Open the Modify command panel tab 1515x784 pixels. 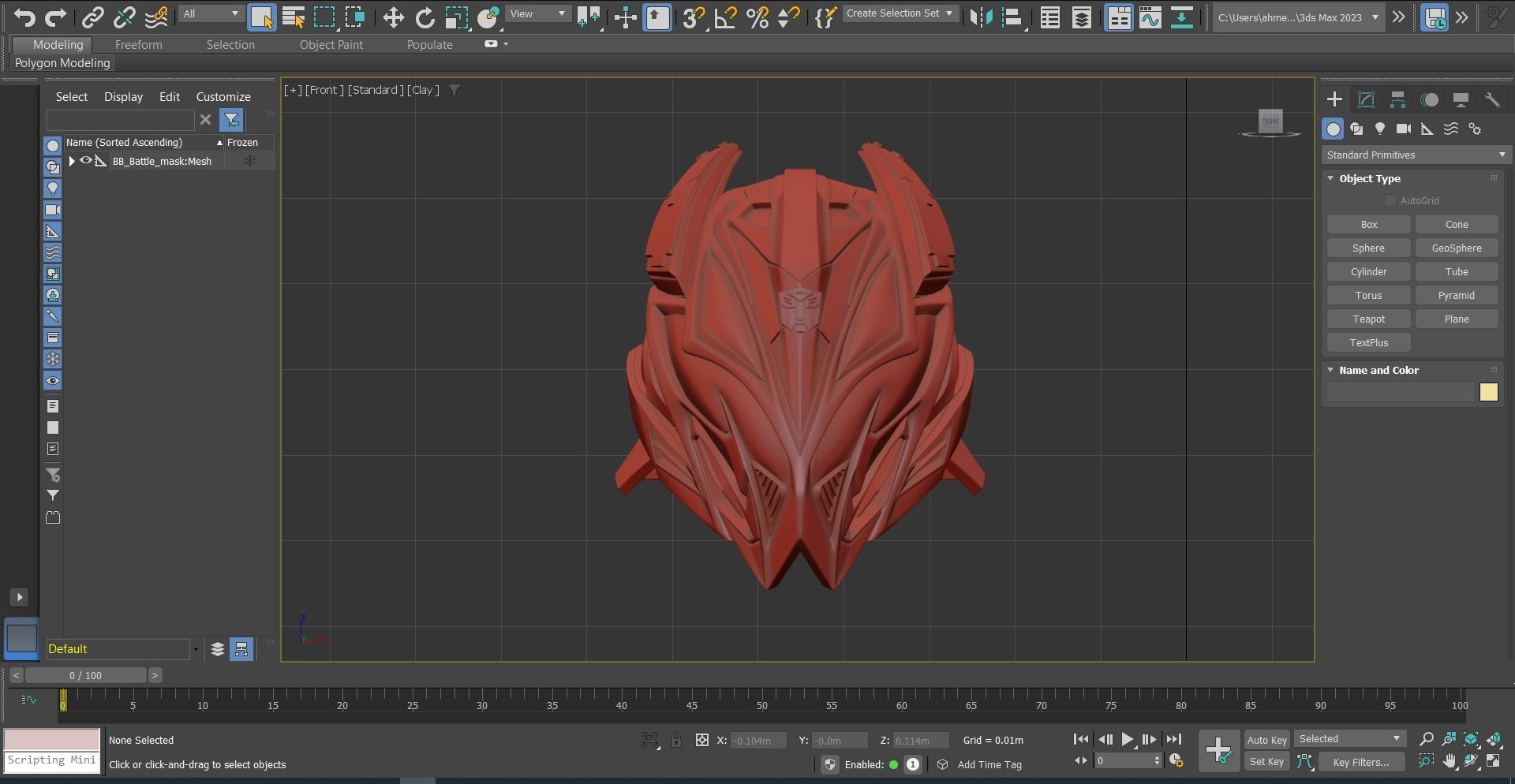click(1366, 100)
